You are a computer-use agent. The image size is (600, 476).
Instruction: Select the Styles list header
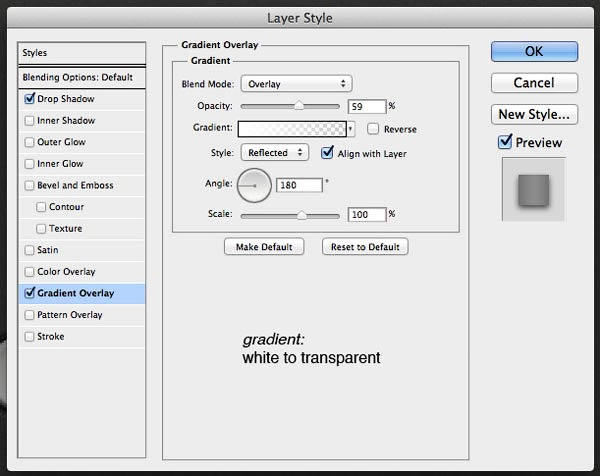[82, 53]
